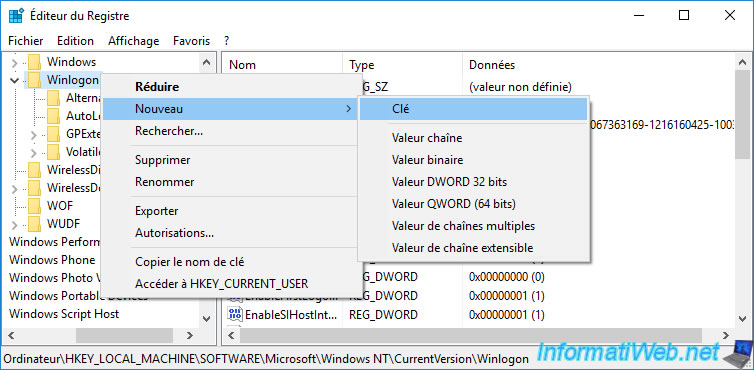This screenshot has height=370, width=754.
Task: Open Nouveau submenu arrow
Action: point(349,109)
